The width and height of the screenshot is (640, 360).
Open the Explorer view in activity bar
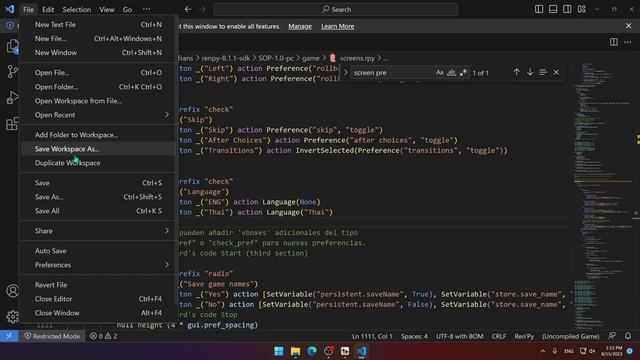(12, 46)
